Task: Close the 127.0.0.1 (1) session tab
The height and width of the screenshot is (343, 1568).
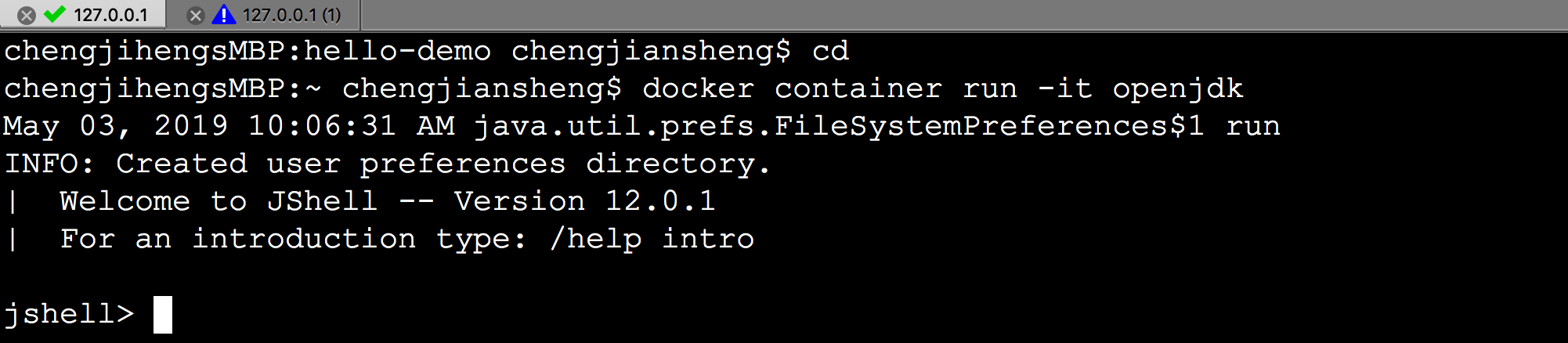Action: point(196,15)
